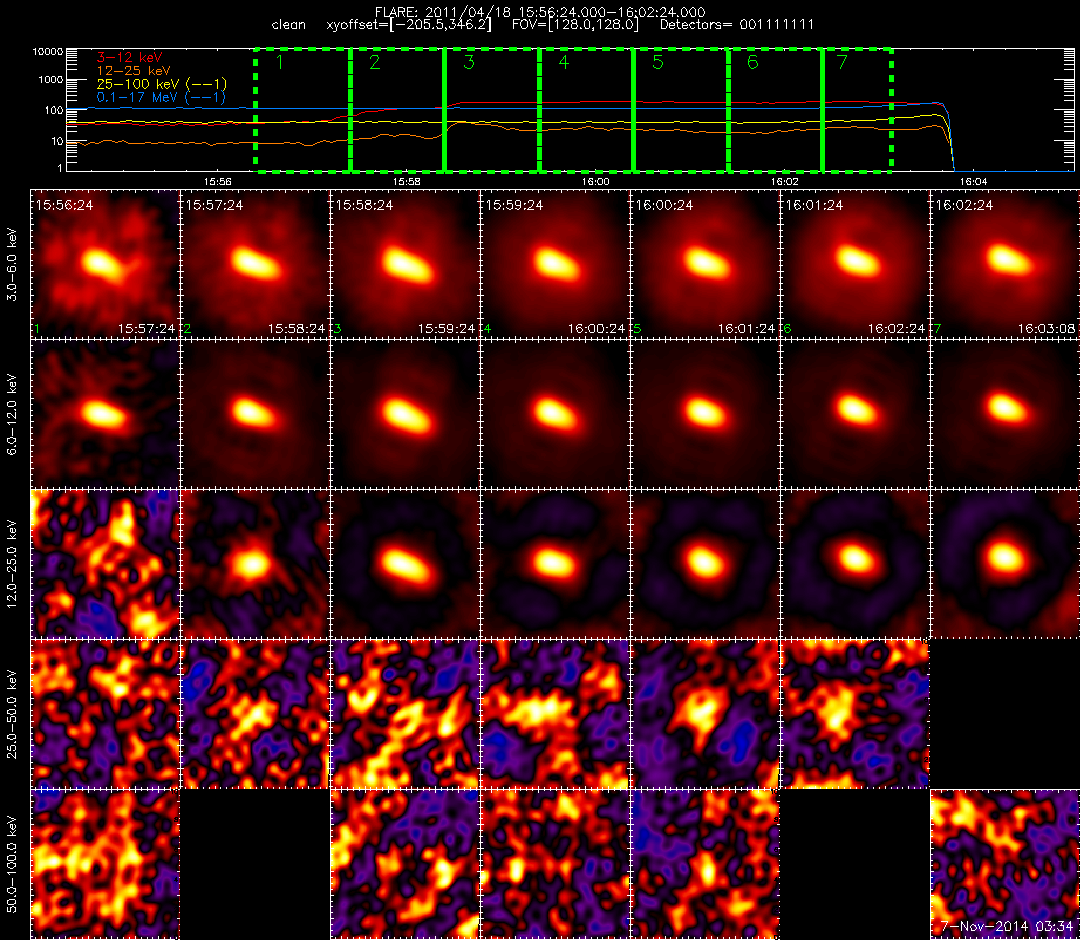
Task: Click the 6.0-12.0 keV image for interval 3
Action: point(405,415)
